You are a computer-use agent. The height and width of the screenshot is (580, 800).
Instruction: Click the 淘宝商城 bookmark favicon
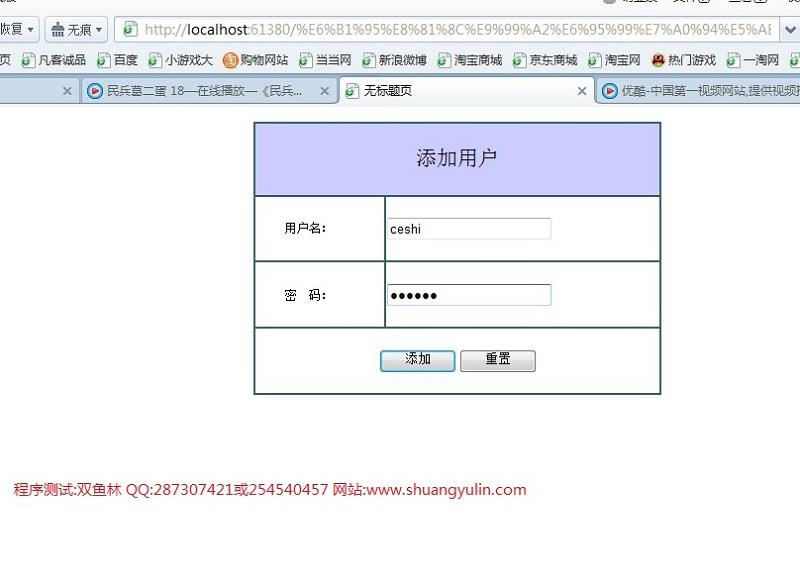pyautogui.click(x=444, y=61)
